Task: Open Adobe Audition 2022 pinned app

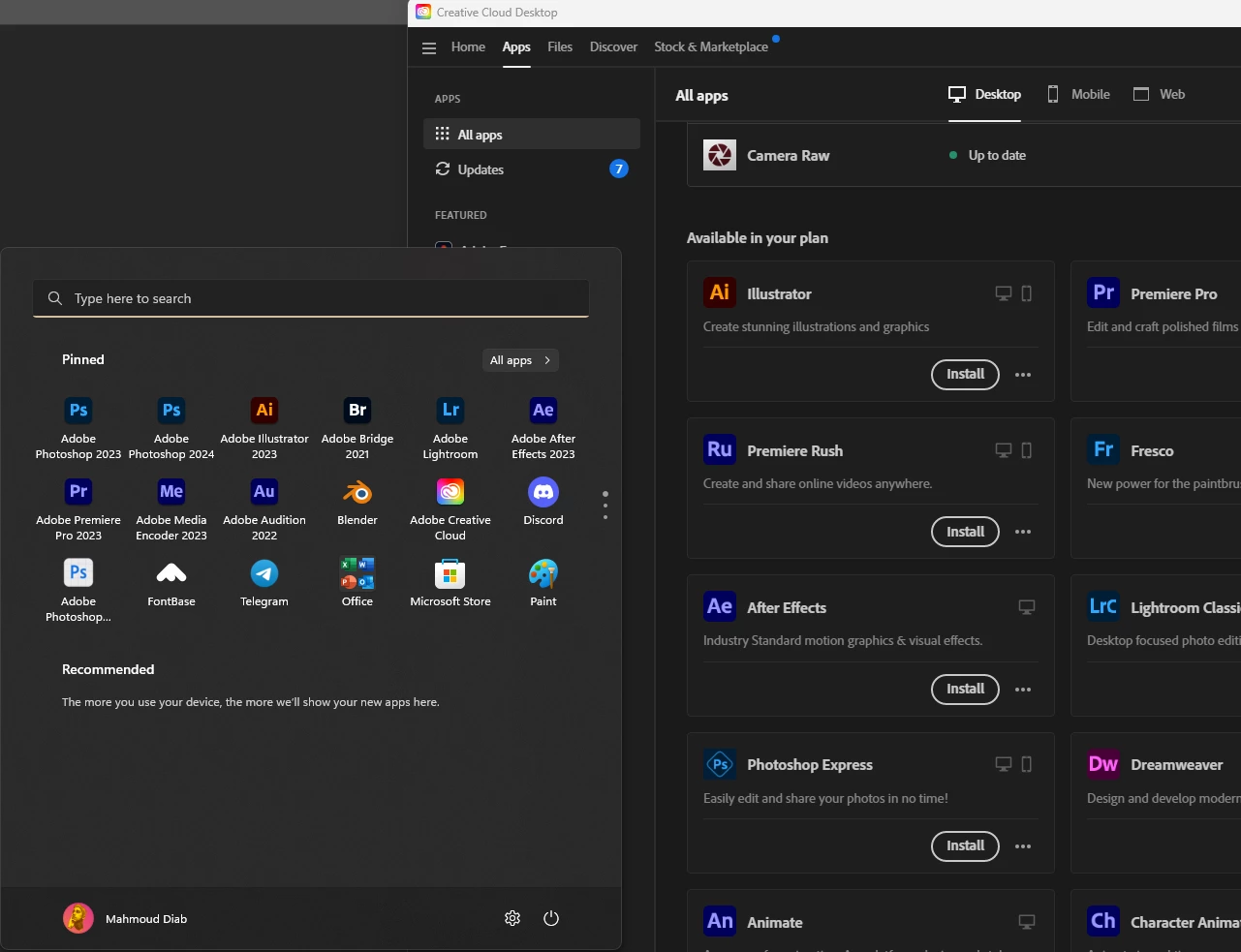Action: point(264,509)
